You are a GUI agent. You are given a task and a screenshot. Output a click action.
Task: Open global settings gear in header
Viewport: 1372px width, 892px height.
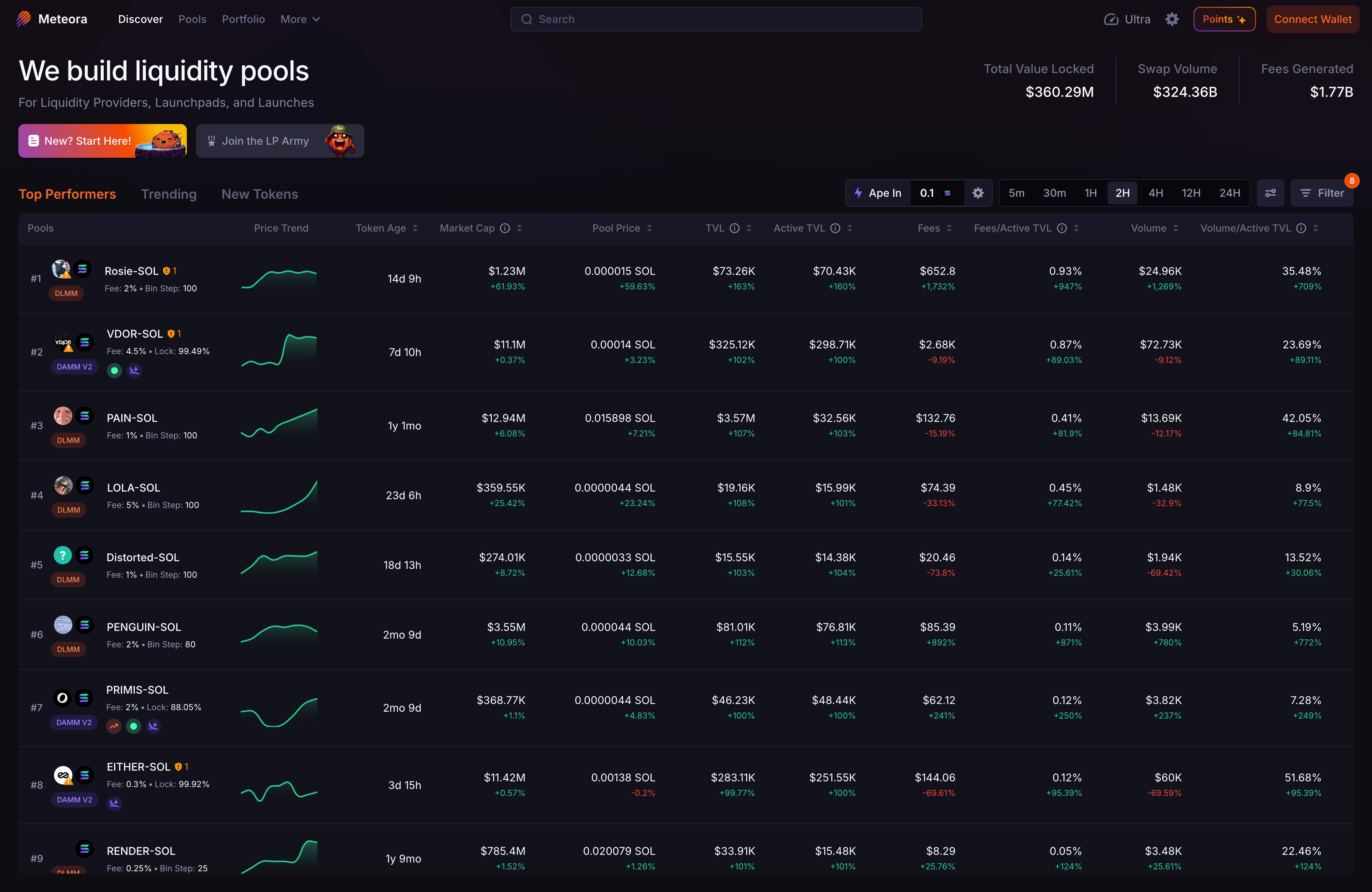(x=1171, y=19)
